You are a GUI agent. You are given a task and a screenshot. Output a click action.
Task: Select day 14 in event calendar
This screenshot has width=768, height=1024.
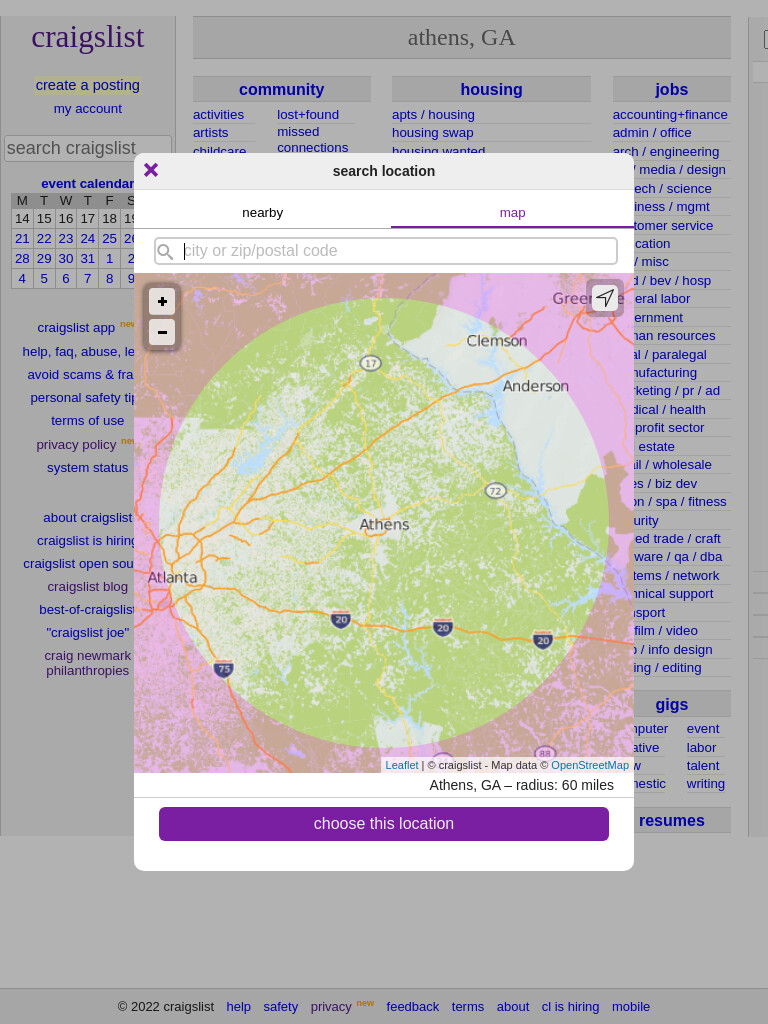pos(22,219)
